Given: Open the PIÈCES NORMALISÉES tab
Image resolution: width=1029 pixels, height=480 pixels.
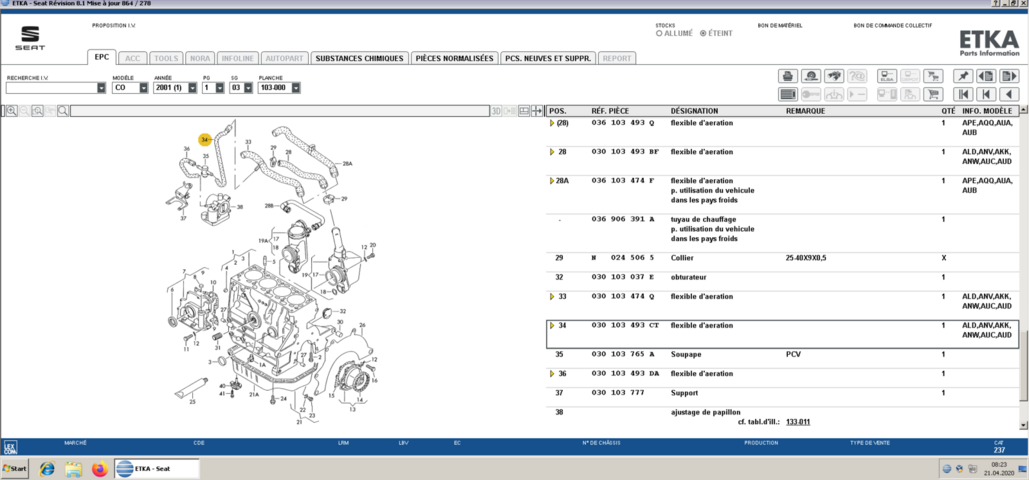Looking at the screenshot, I should tap(454, 58).
